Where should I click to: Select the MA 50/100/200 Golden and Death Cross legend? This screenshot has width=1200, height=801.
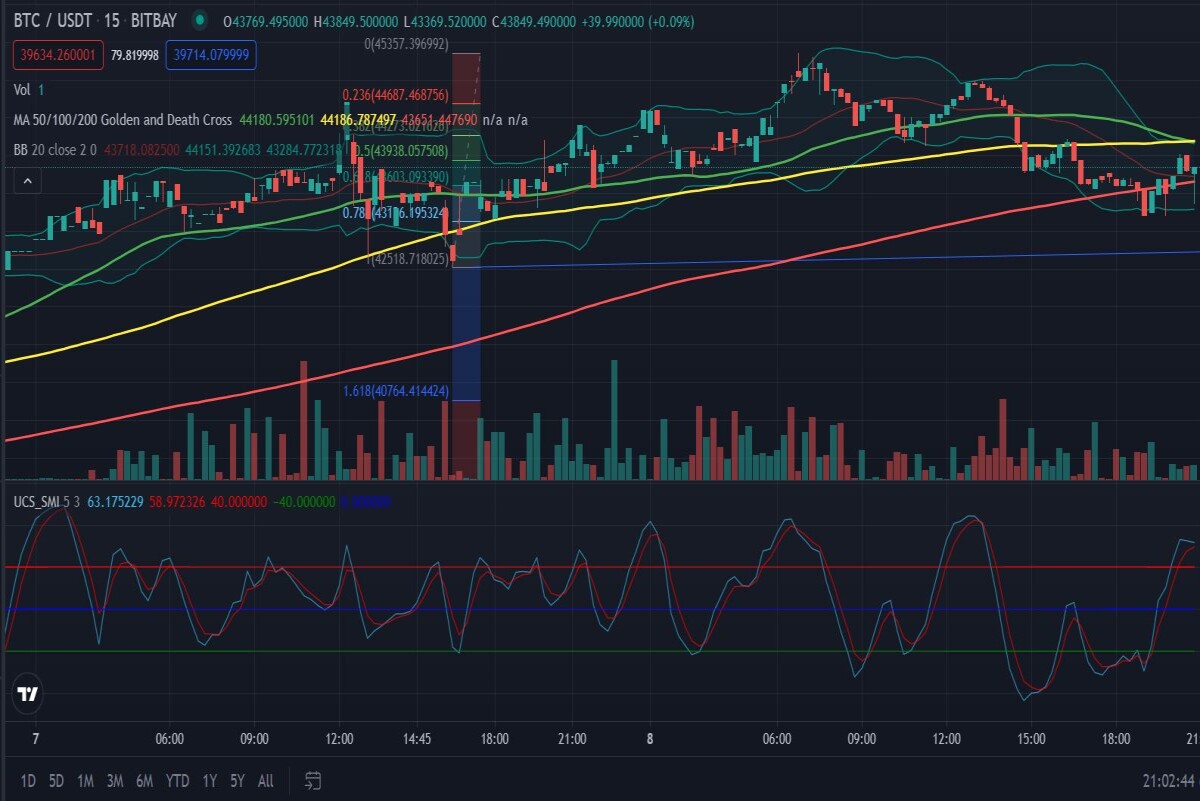(123, 120)
